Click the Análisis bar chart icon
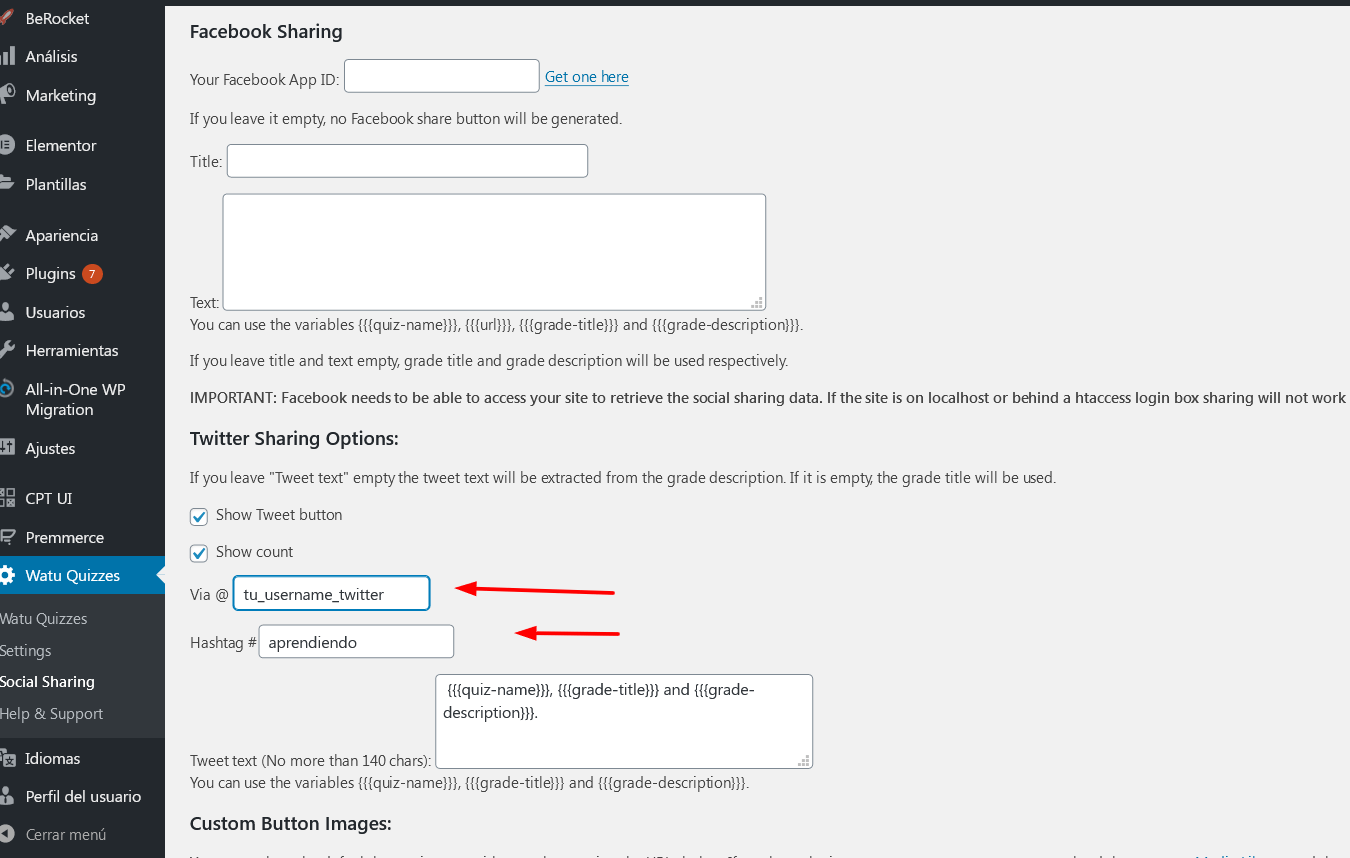The image size is (1350, 858). [x=7, y=57]
